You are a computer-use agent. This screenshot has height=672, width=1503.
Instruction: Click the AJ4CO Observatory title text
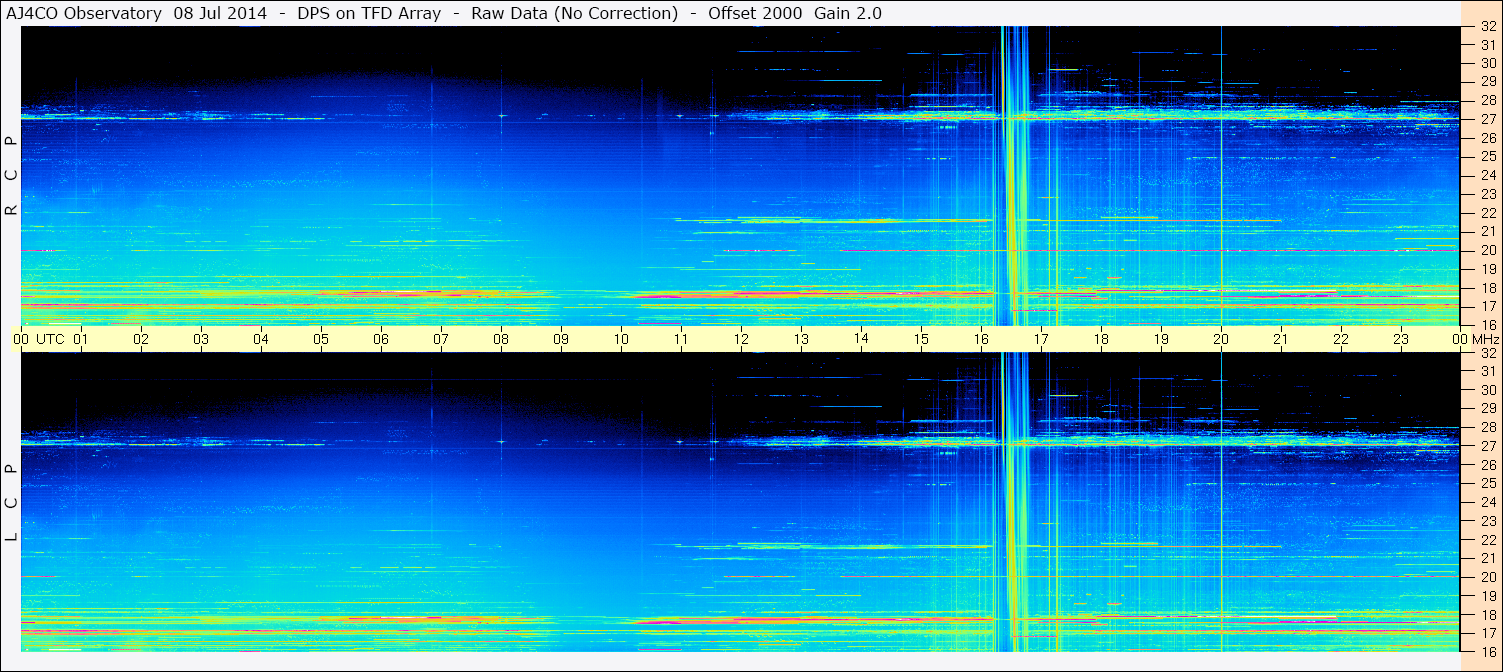click(x=84, y=13)
